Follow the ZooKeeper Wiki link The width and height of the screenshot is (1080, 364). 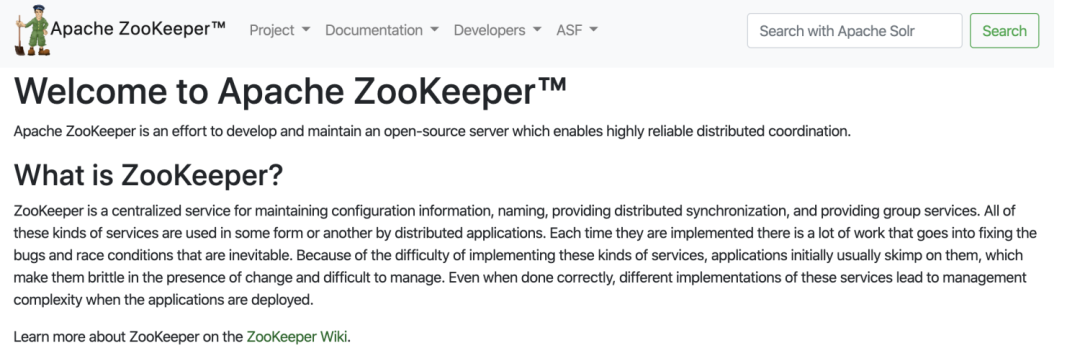pos(297,337)
